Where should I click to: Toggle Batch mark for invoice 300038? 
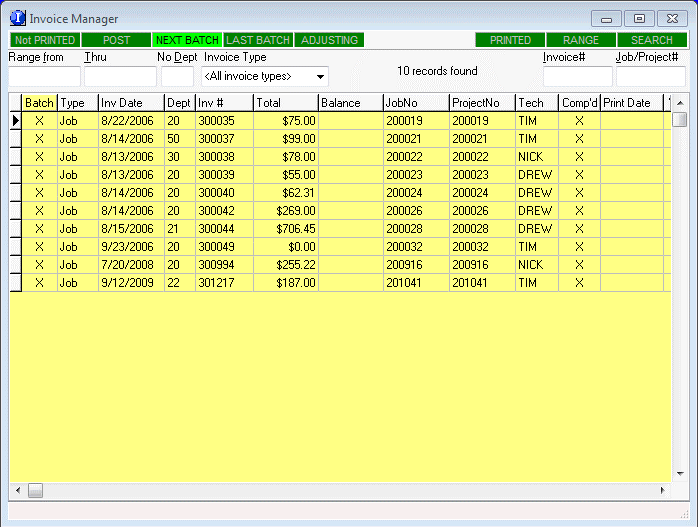40,157
